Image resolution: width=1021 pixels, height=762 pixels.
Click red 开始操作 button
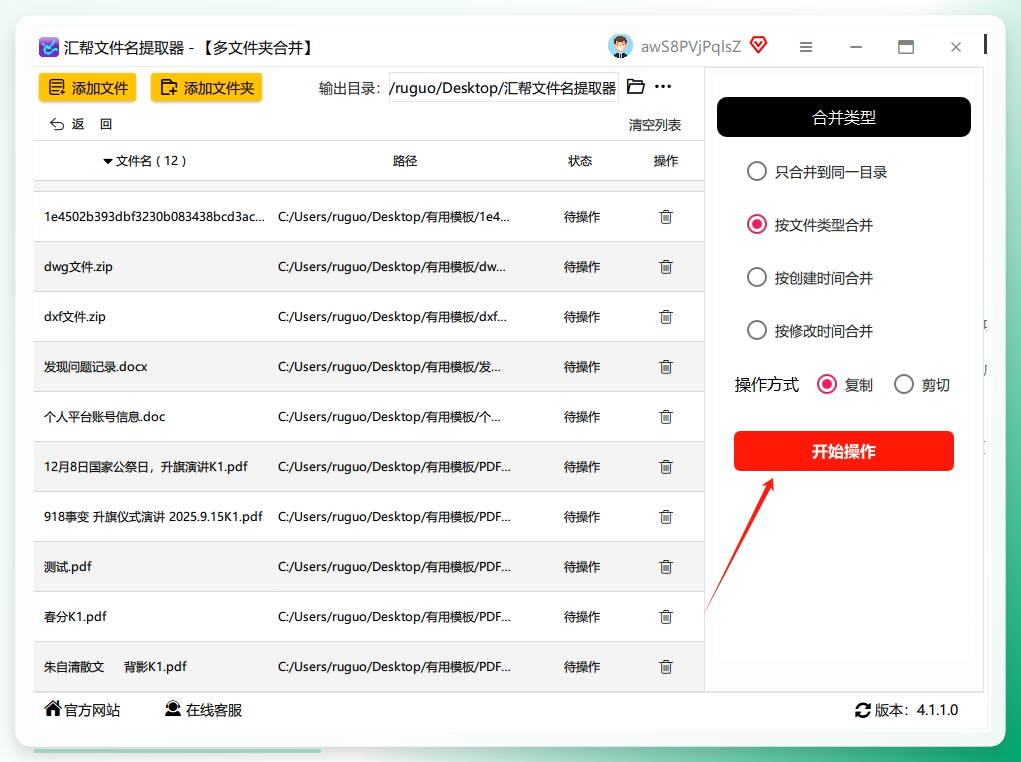click(843, 451)
